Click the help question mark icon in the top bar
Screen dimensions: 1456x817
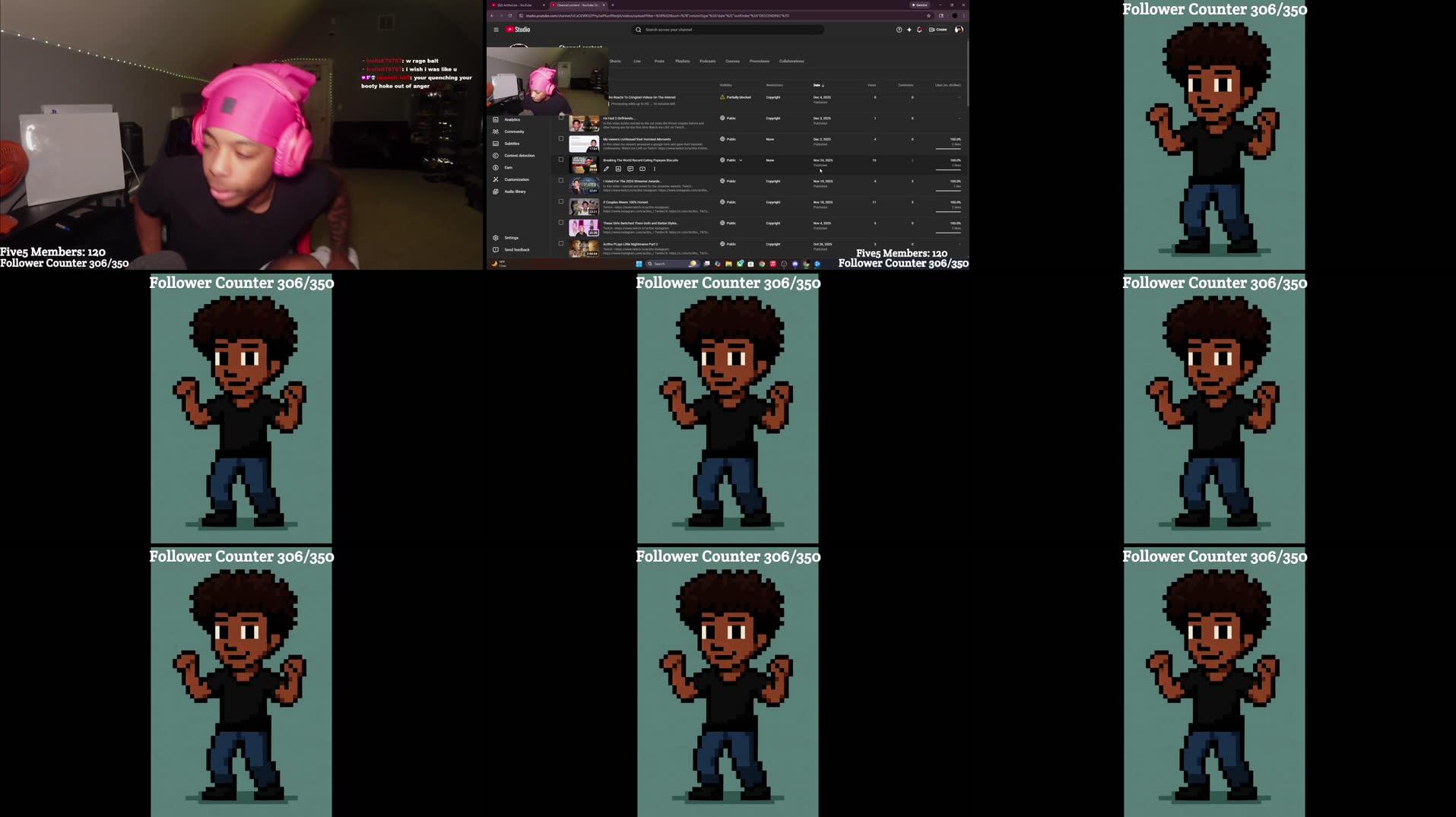tap(899, 30)
